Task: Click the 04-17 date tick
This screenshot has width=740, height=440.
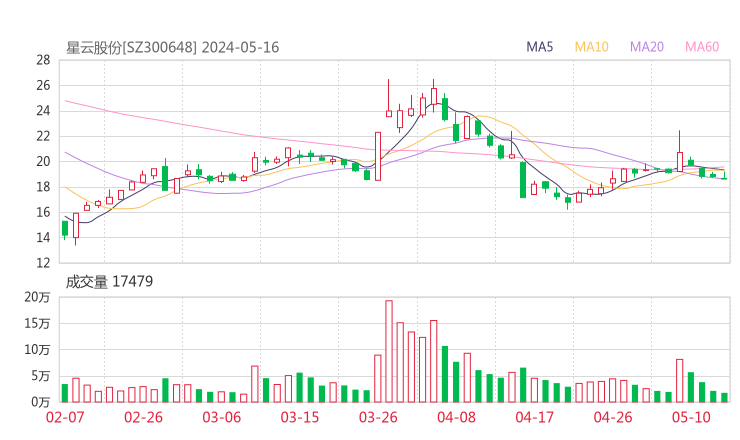Action: [x=534, y=418]
